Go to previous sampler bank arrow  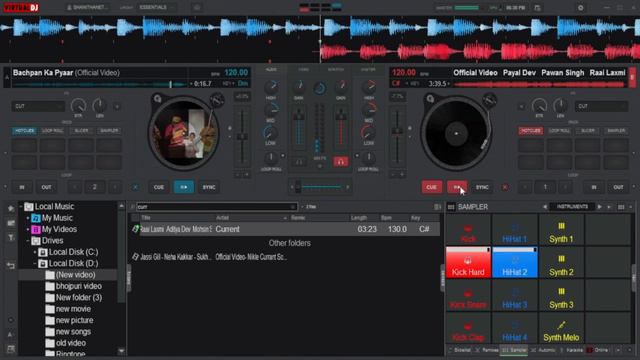pos(545,207)
